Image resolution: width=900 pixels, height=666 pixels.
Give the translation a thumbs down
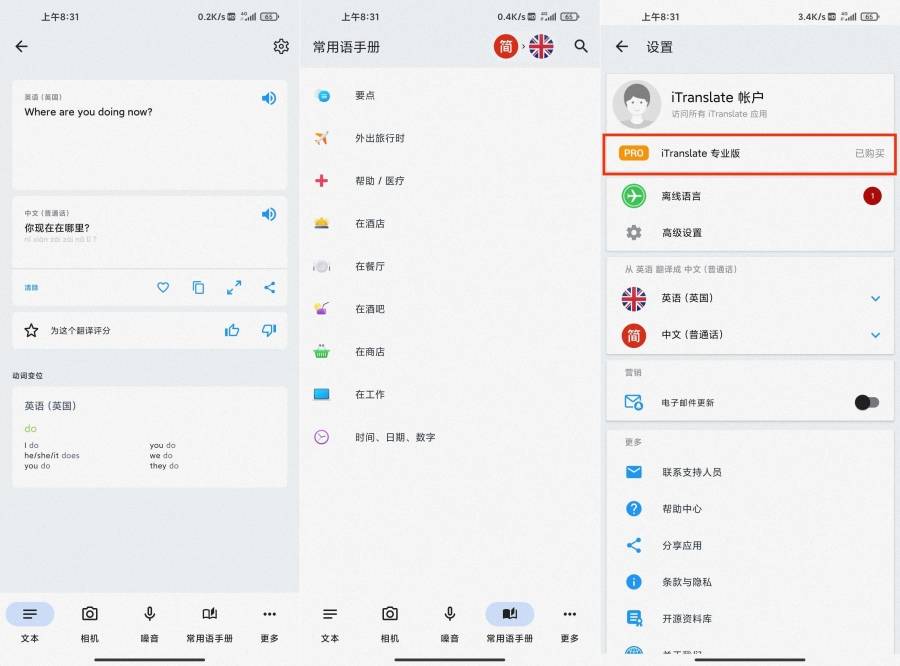pos(269,330)
